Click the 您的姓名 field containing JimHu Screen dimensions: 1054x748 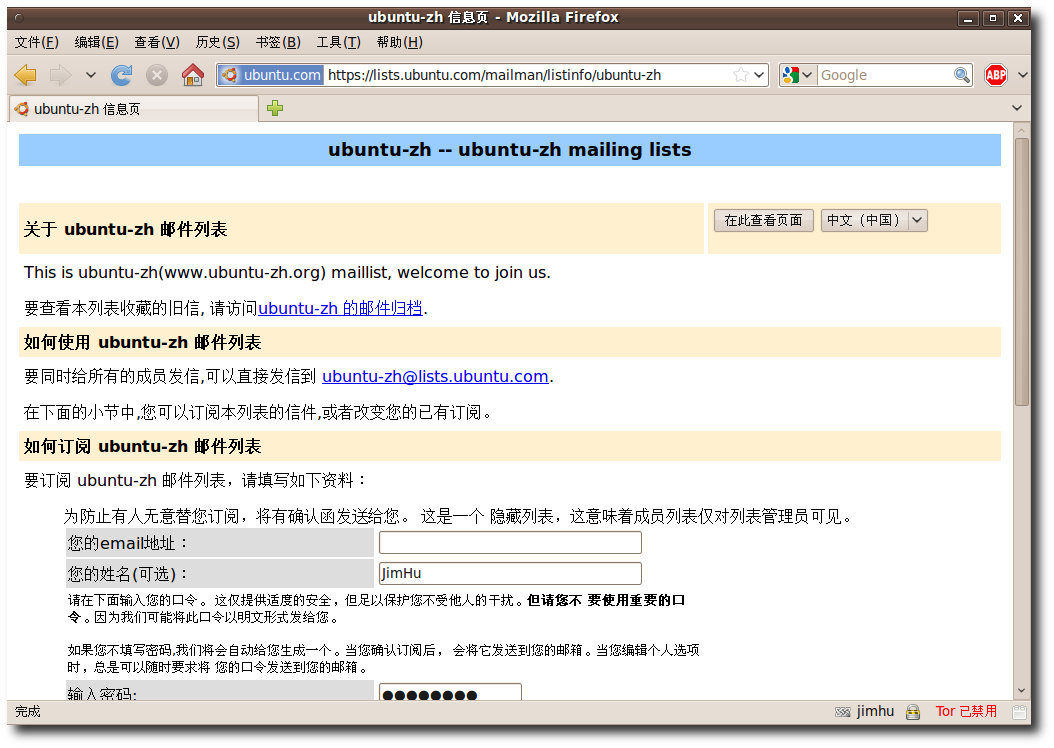tap(510, 573)
